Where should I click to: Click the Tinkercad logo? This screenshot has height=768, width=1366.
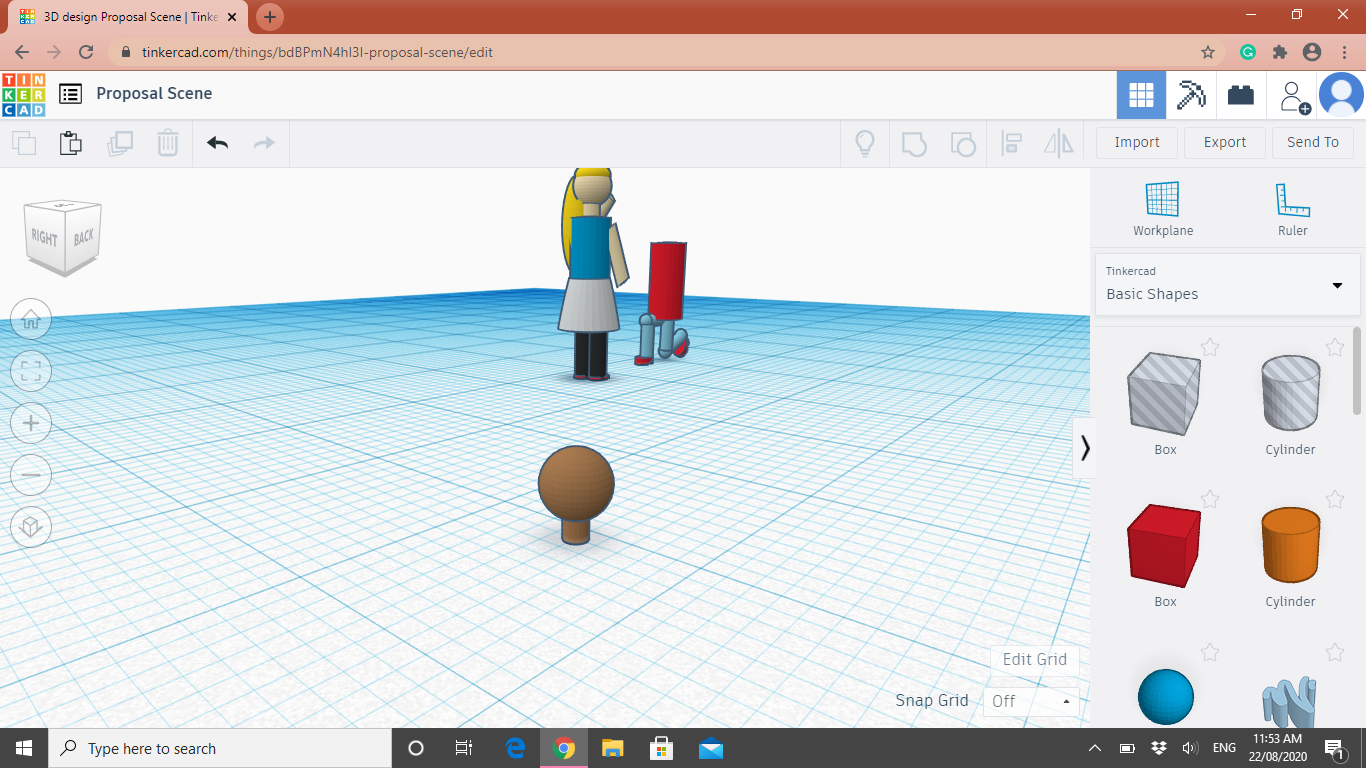click(x=23, y=94)
